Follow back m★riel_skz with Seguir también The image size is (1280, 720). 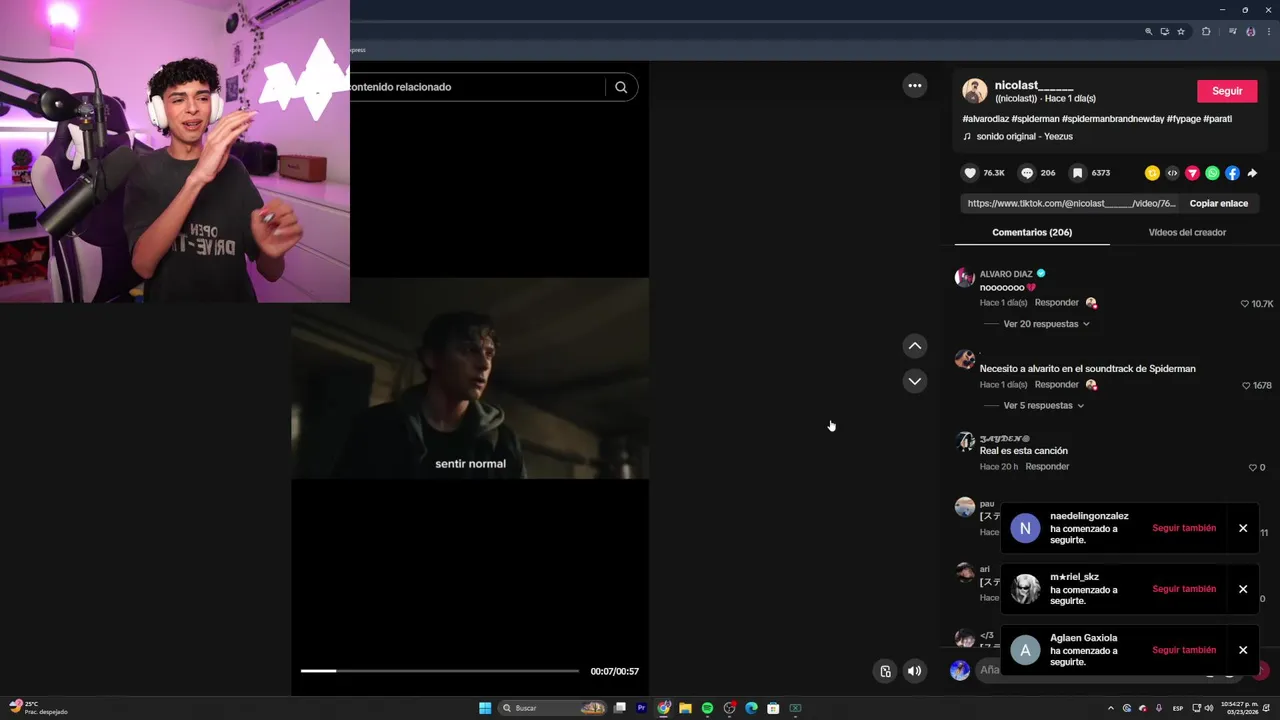(1184, 589)
